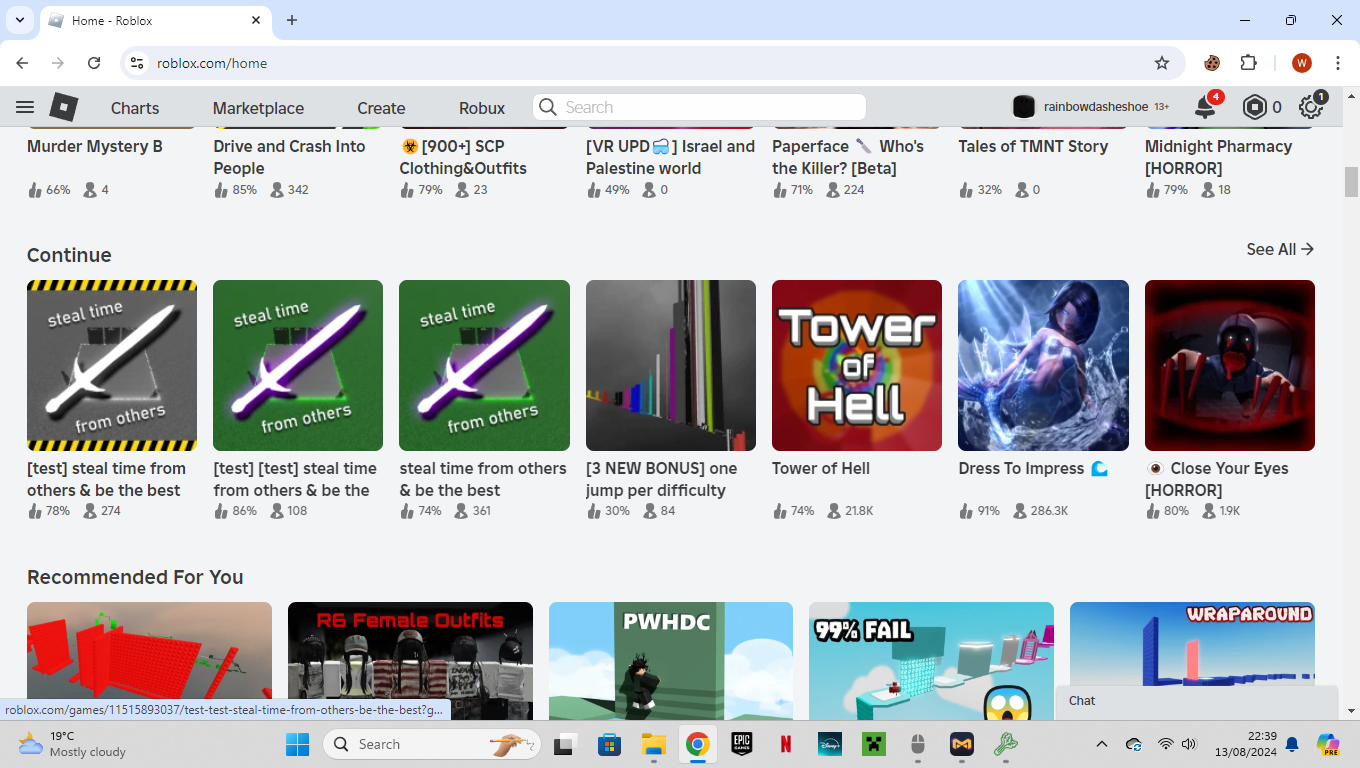The height and width of the screenshot is (768, 1360).
Task: Bookmark this page with star icon
Action: 1162,63
